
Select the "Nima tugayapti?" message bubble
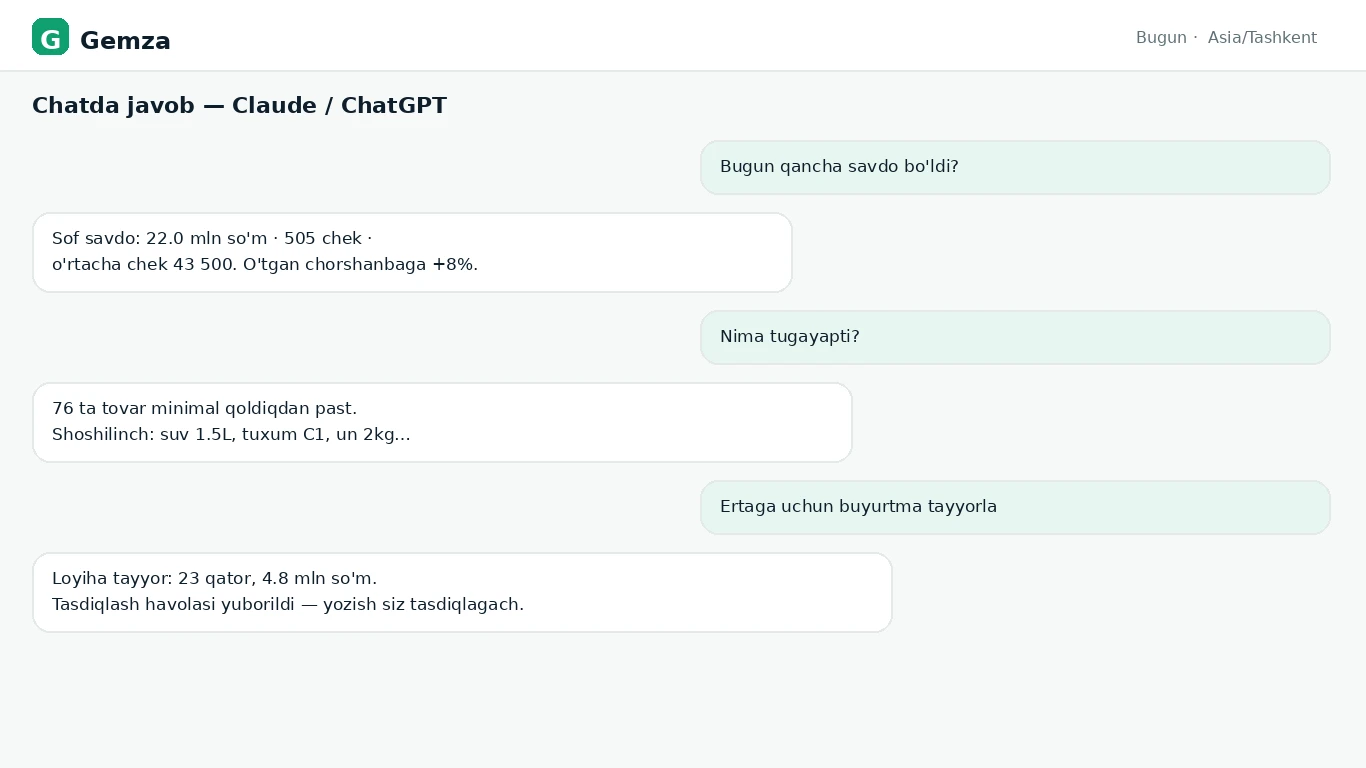(1015, 337)
